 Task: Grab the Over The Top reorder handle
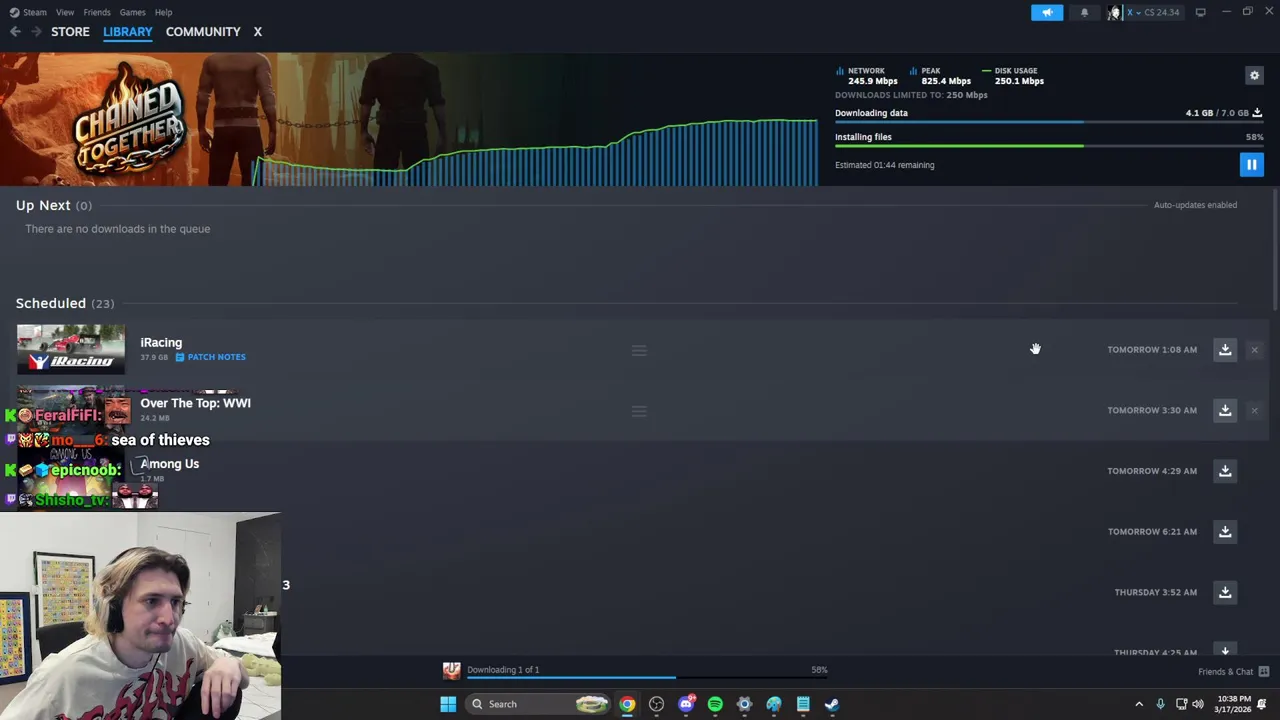pos(639,411)
